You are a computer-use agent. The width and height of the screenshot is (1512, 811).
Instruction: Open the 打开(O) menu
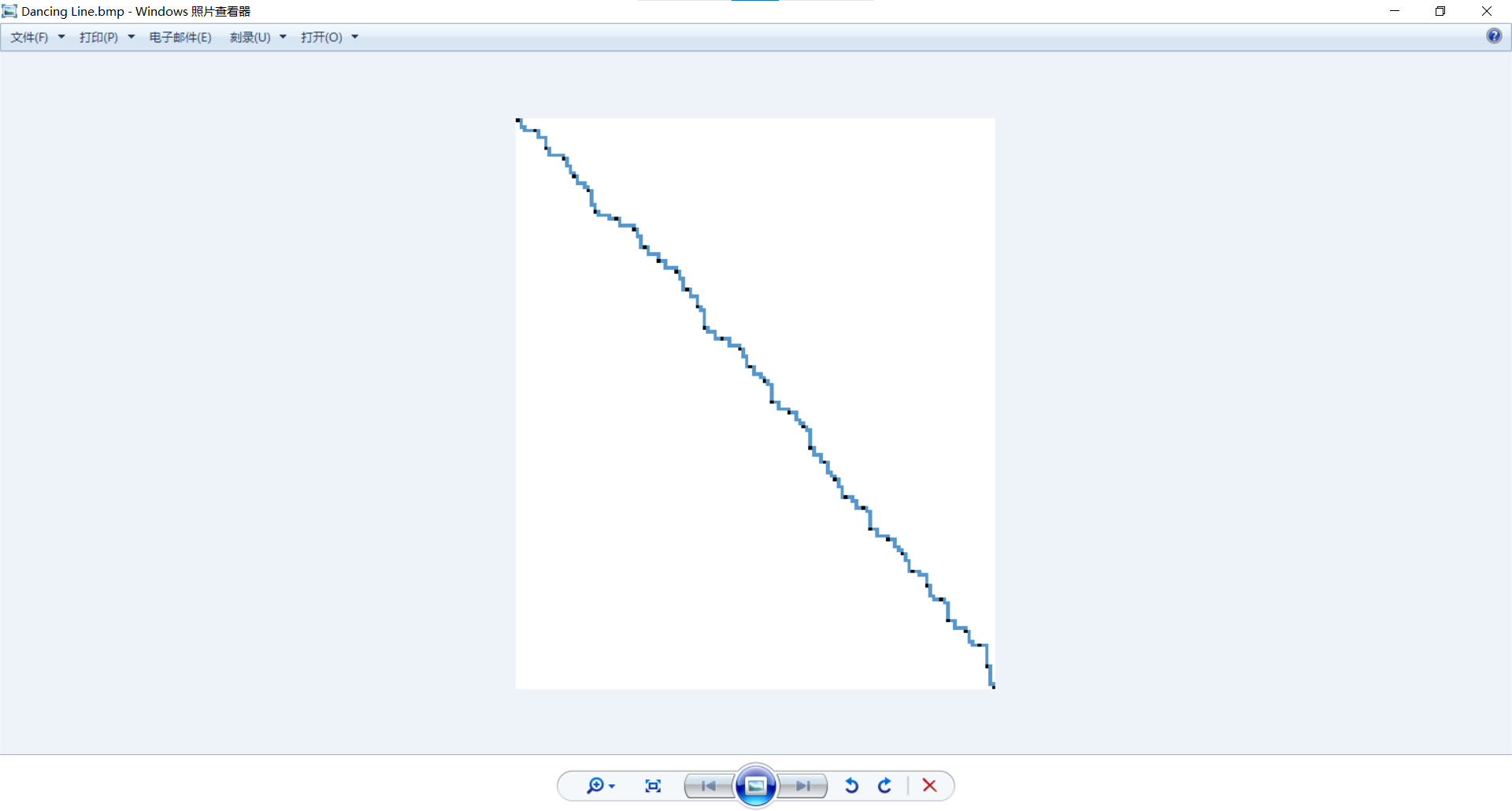(329, 37)
